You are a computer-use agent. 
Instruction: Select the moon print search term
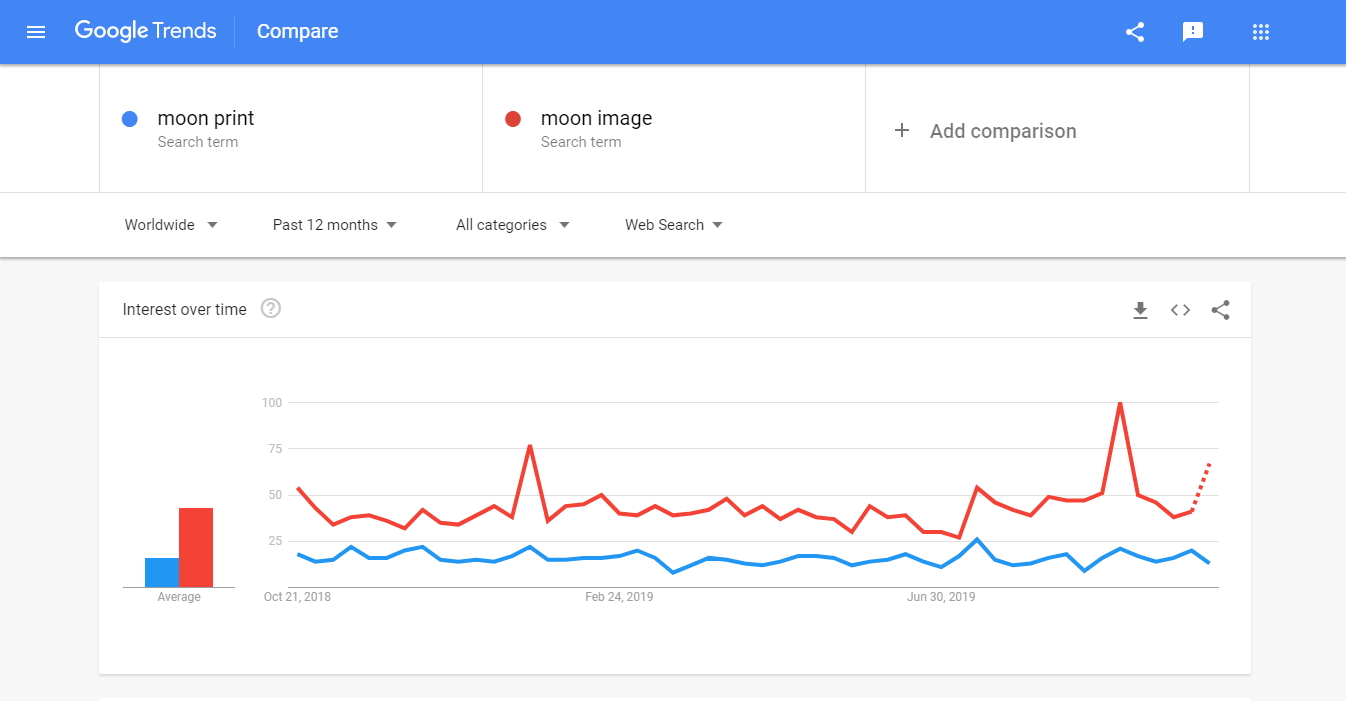click(x=206, y=119)
